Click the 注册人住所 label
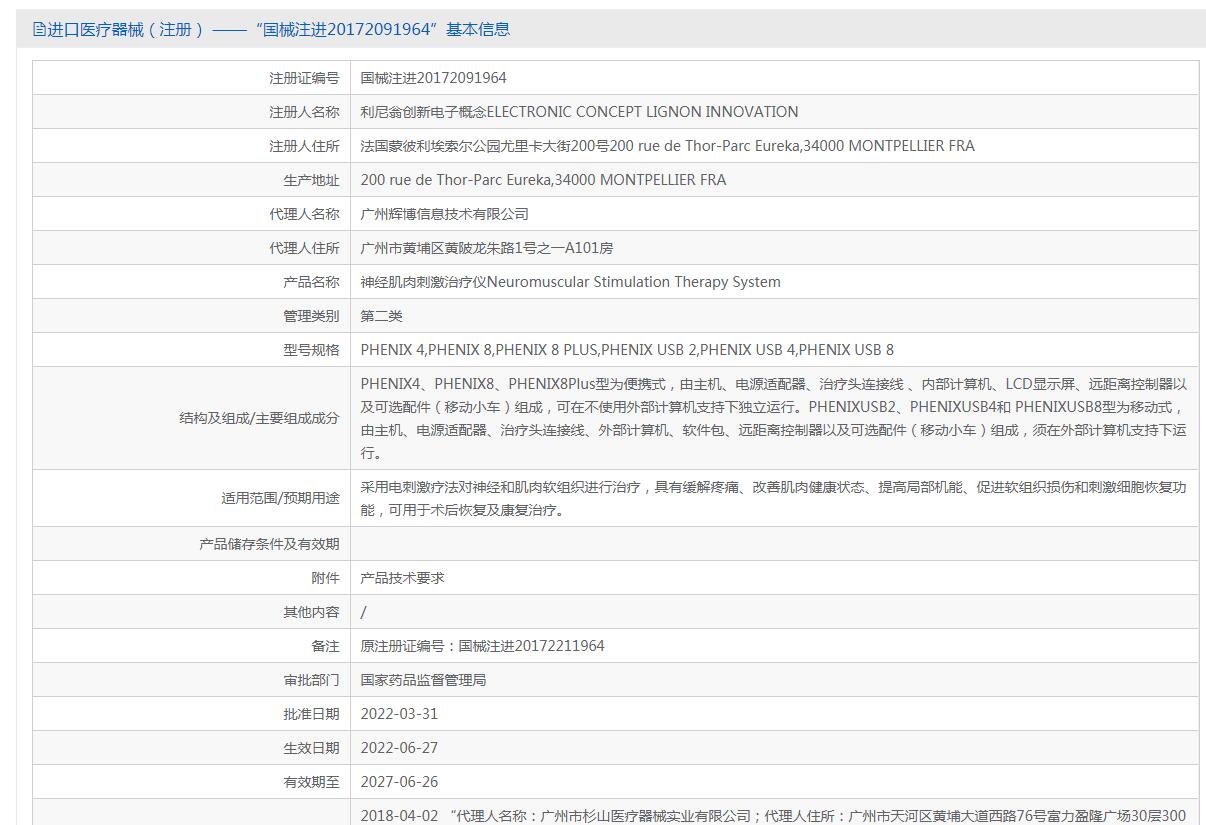Viewport: 1206px width, 825px height. [x=304, y=146]
